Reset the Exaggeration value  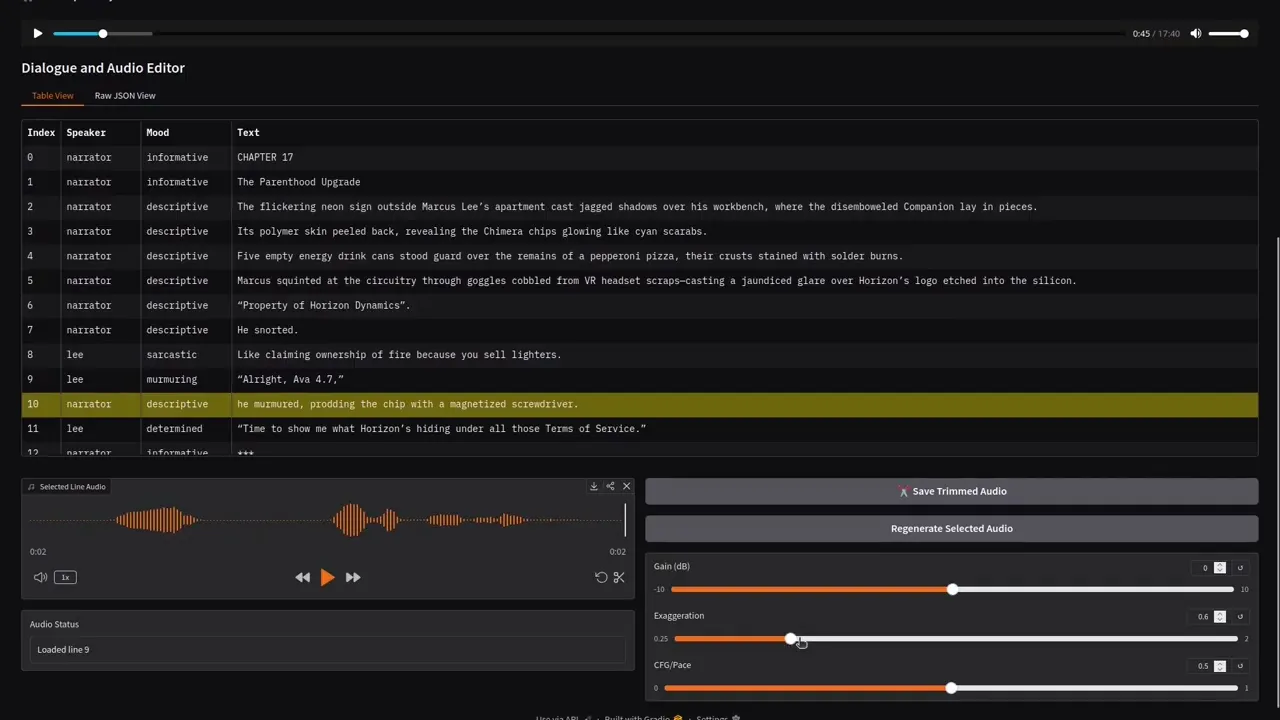[1240, 616]
